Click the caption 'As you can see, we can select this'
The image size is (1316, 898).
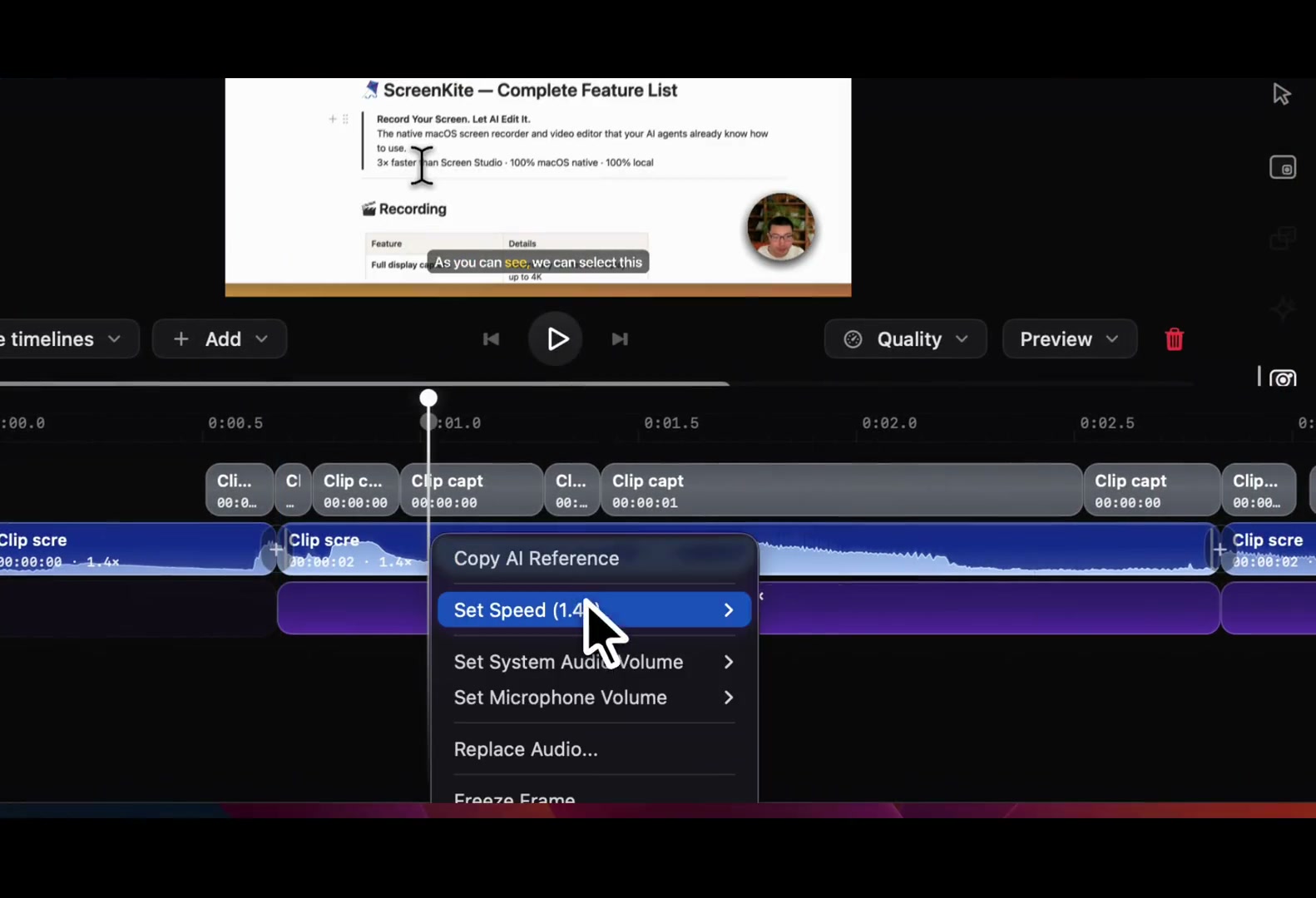click(x=538, y=262)
